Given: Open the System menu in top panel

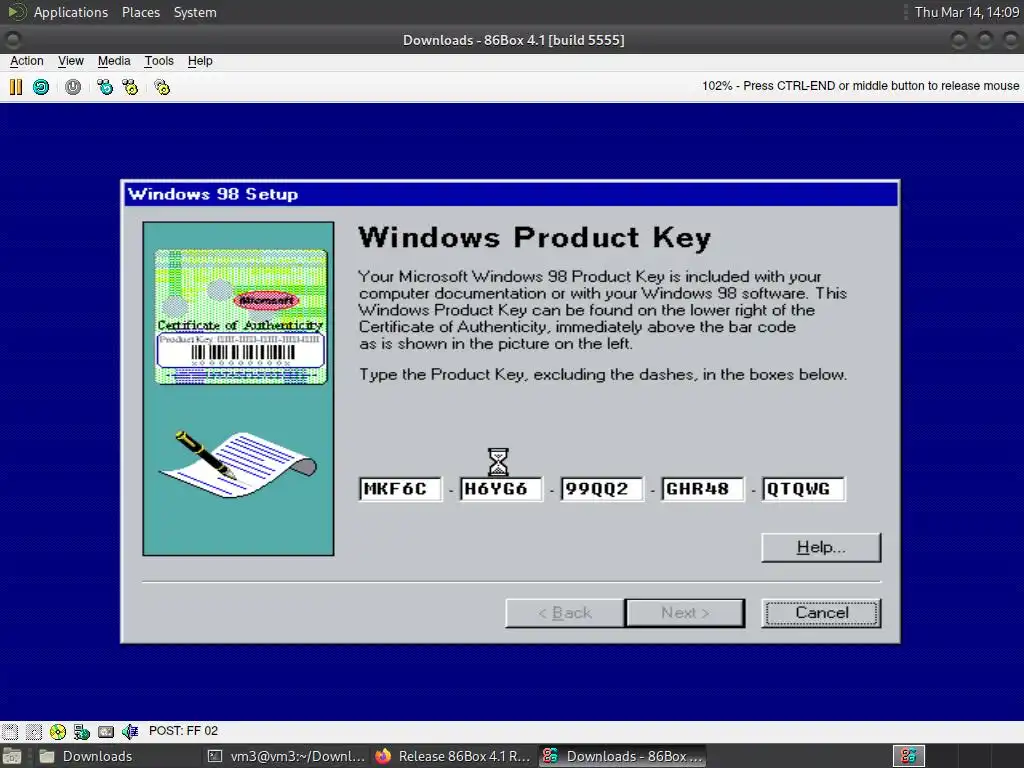Looking at the screenshot, I should tap(195, 12).
